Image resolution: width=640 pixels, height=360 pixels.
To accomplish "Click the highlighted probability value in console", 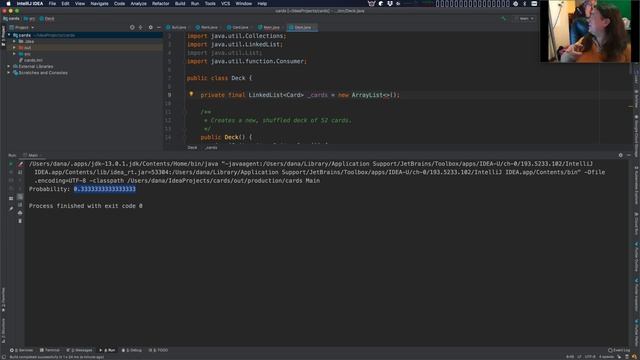I will 105,189.
